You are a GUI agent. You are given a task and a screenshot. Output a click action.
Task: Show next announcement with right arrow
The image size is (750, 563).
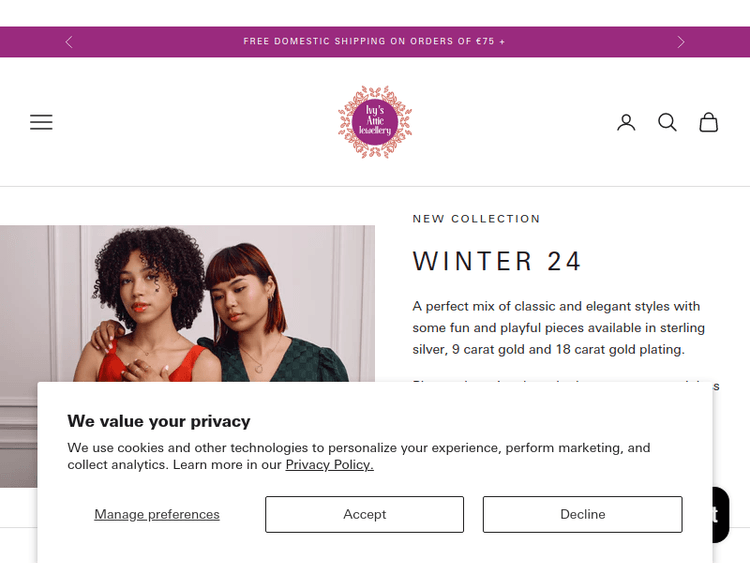click(681, 42)
